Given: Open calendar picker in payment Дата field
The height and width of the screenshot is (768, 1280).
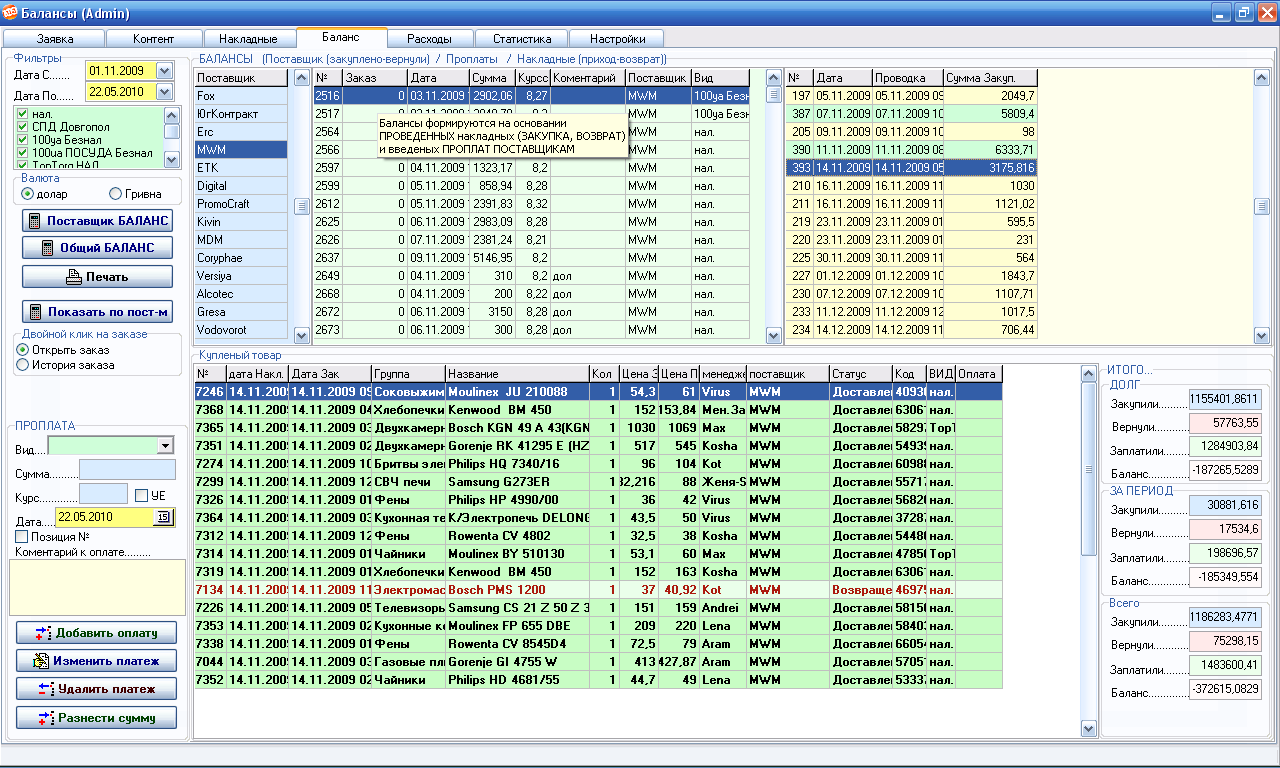Looking at the screenshot, I should (163, 517).
